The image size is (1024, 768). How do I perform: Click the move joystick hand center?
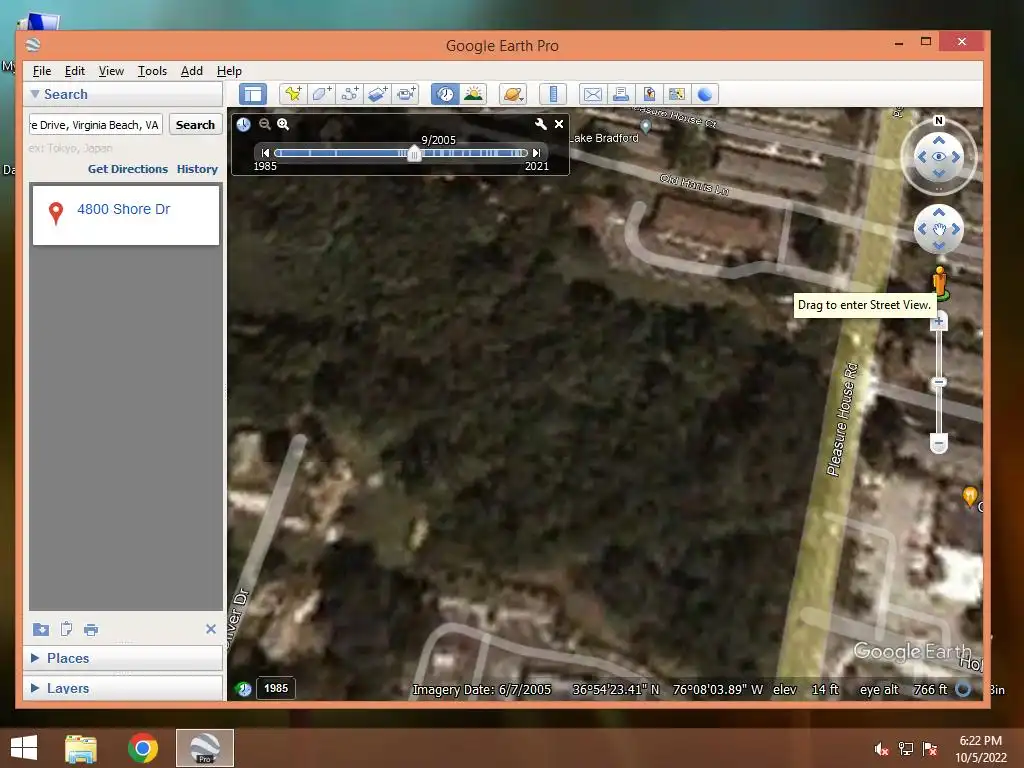(938, 229)
